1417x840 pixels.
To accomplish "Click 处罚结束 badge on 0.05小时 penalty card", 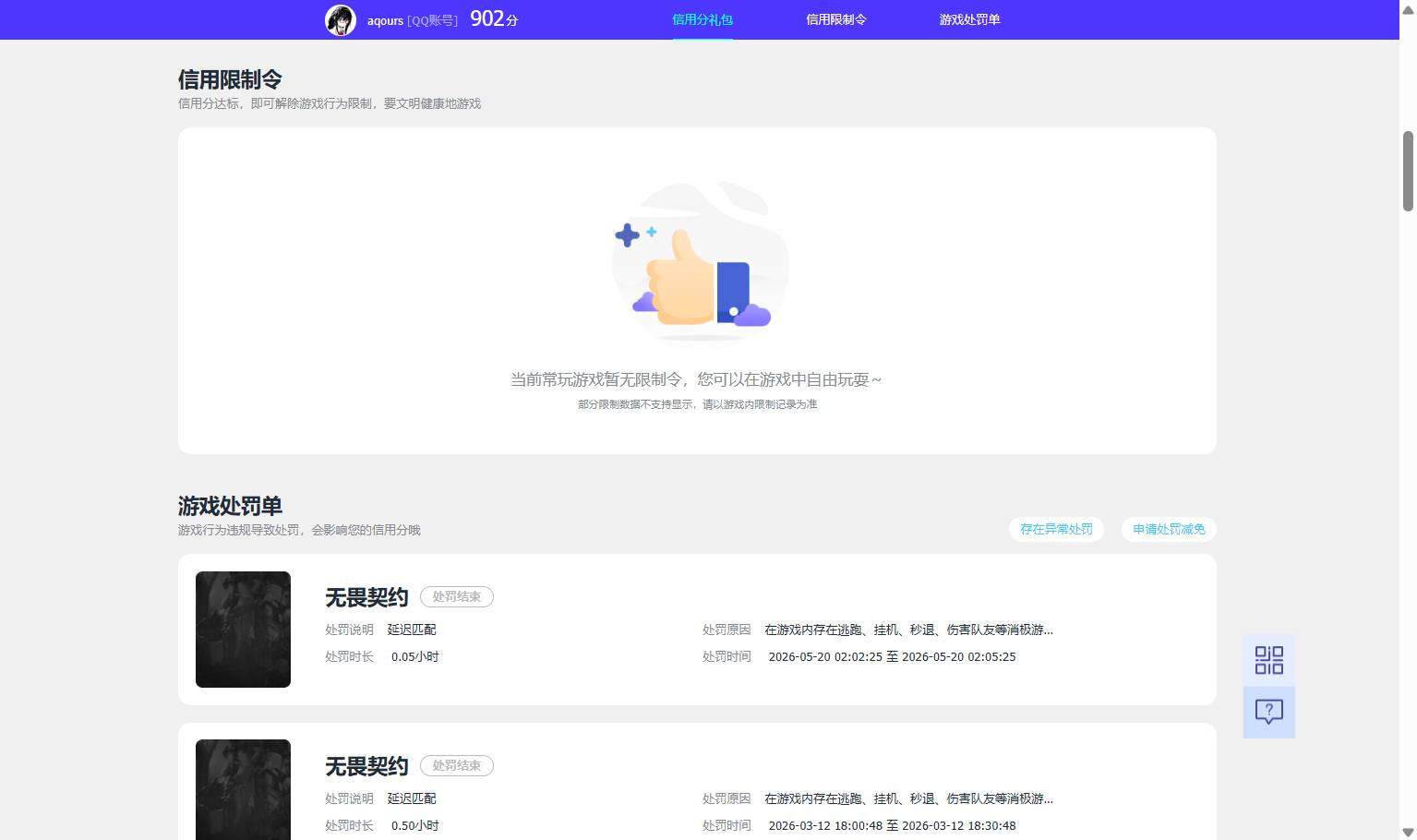I will pyautogui.click(x=457, y=597).
